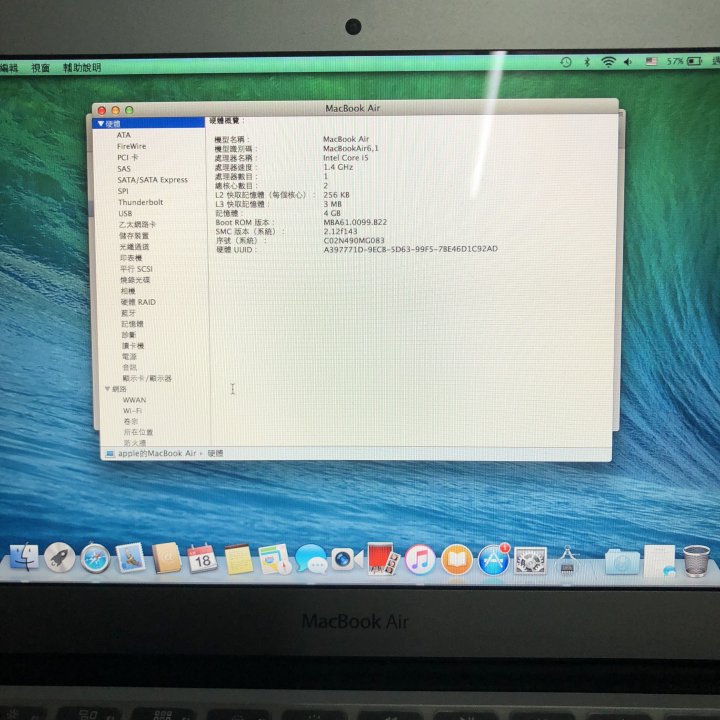Select ATA in the hardware list
The image size is (720, 720).
[x=124, y=135]
